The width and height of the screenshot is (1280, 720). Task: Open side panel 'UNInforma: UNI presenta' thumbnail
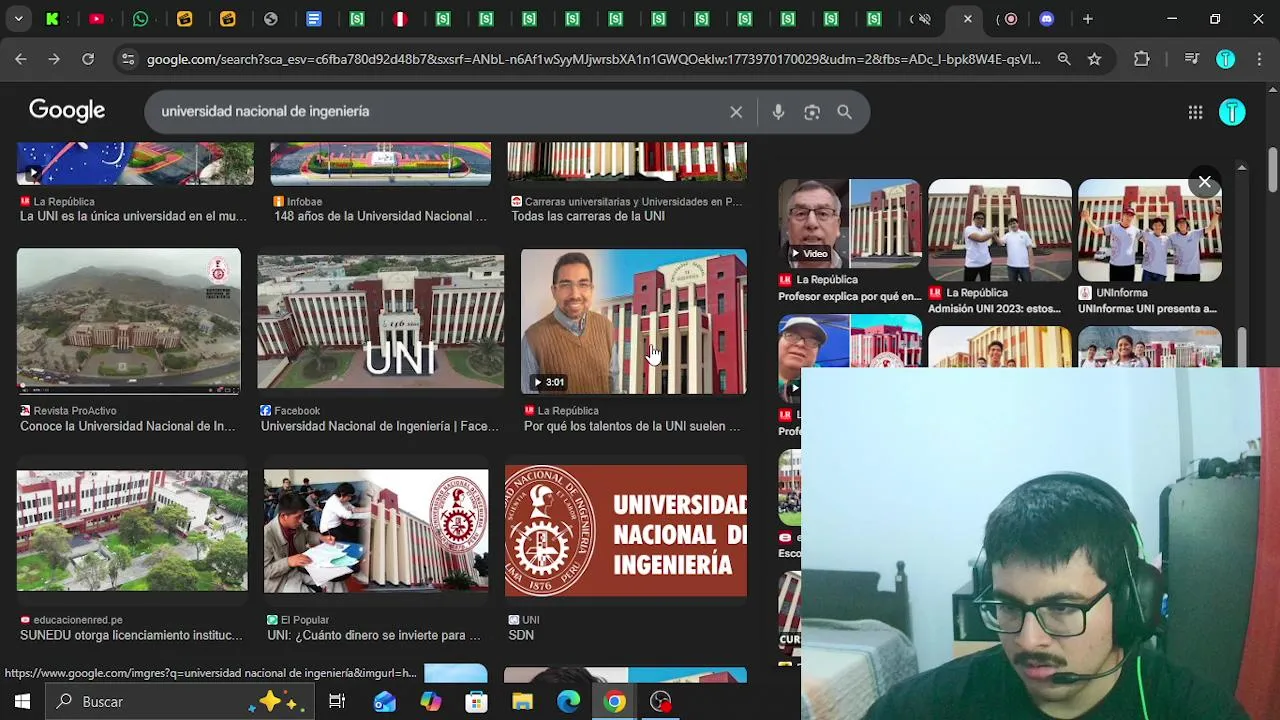pos(1150,231)
